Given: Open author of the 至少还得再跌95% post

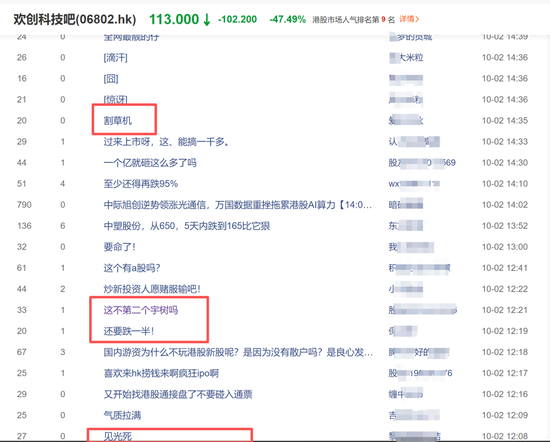Looking at the screenshot, I should click(x=414, y=184).
